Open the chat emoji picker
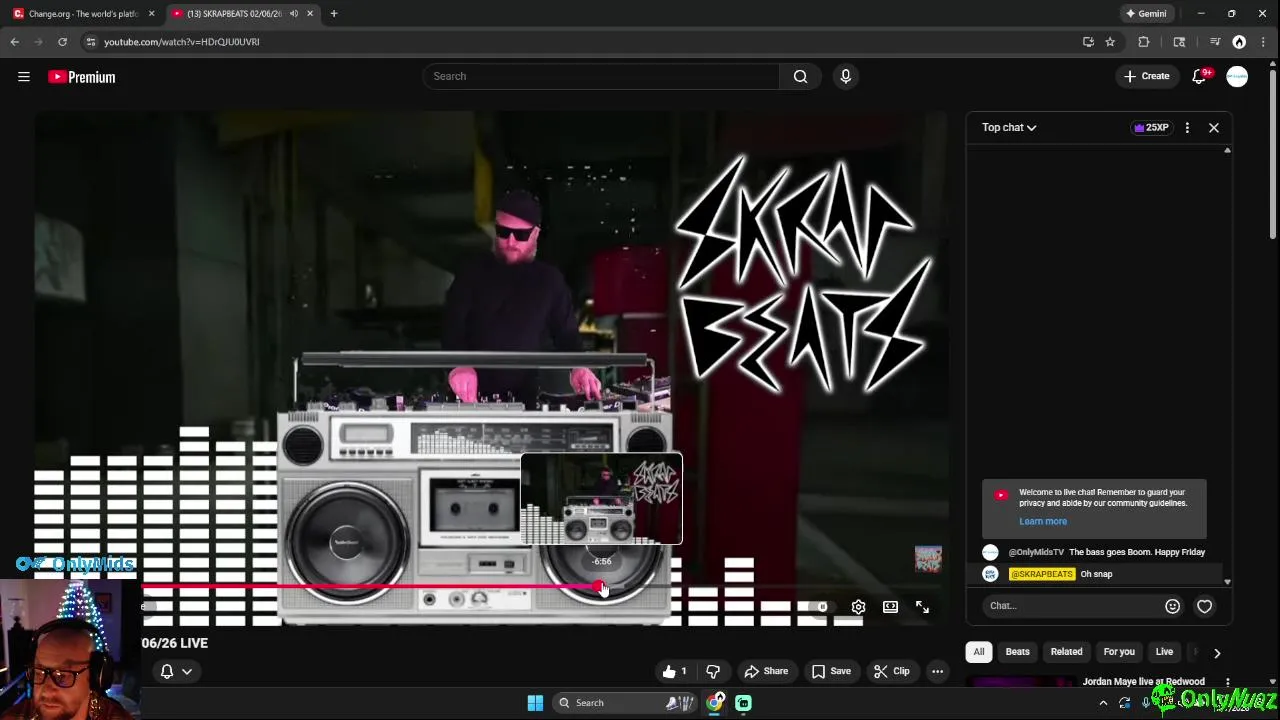Screen dimensions: 1280x720 pos(1172,605)
